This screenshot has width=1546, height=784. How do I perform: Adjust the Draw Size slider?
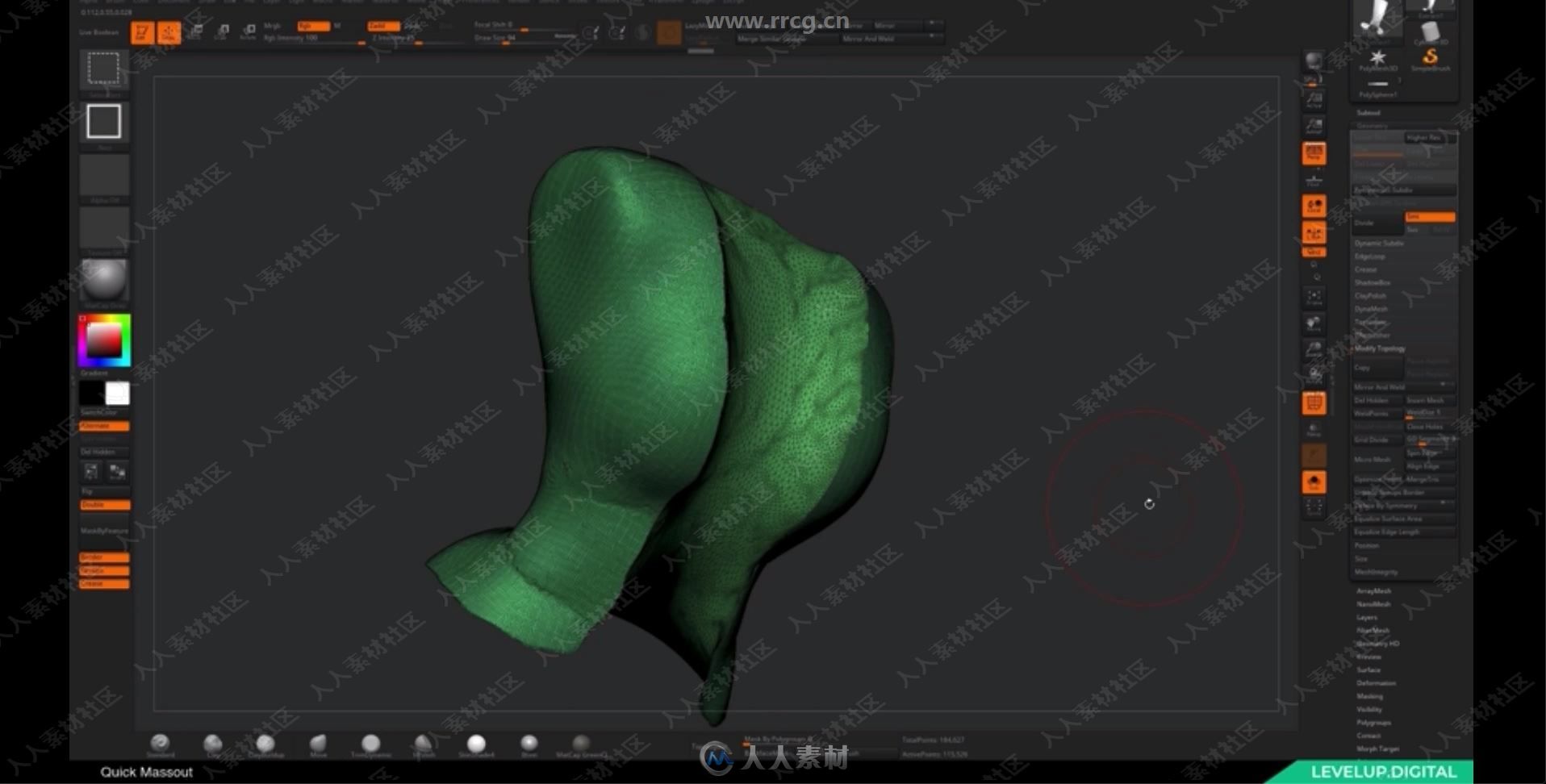pyautogui.click(x=525, y=38)
